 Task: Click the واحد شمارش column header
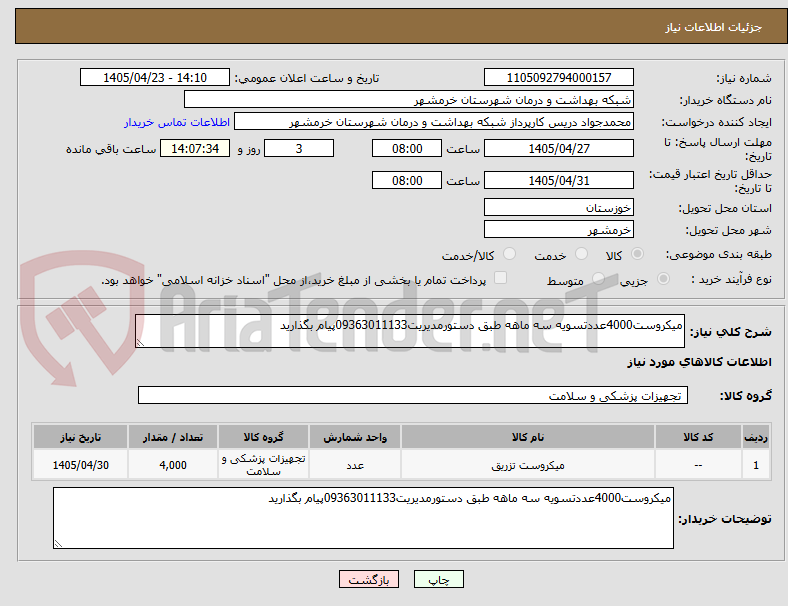[x=355, y=437]
